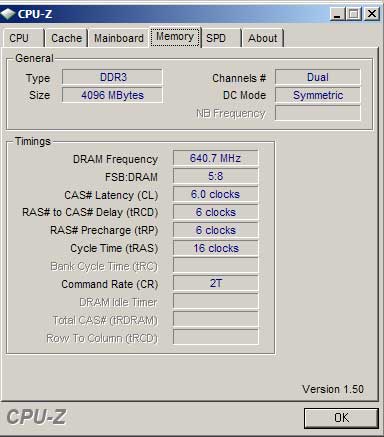Click the empty NB Frequency field
384x437 pixels.
pyautogui.click(x=318, y=113)
